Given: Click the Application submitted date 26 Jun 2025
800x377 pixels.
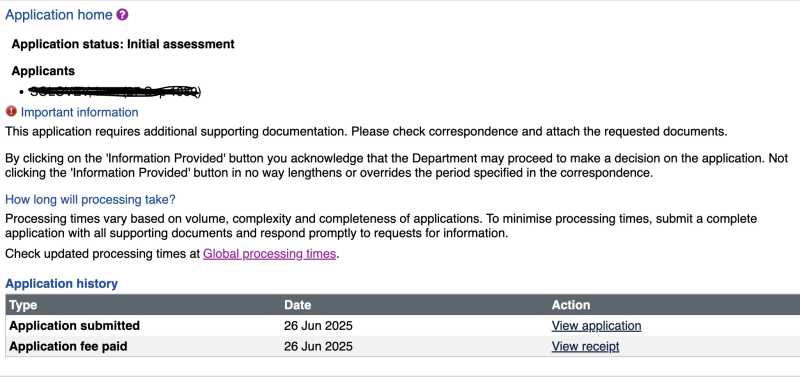Looking at the screenshot, I should coord(318,325).
